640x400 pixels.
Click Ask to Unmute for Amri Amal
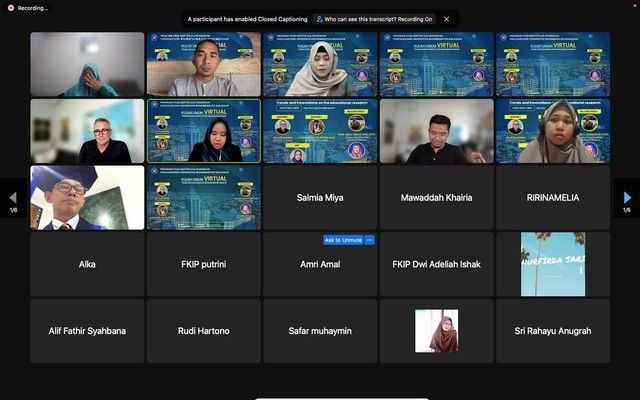pyautogui.click(x=343, y=240)
